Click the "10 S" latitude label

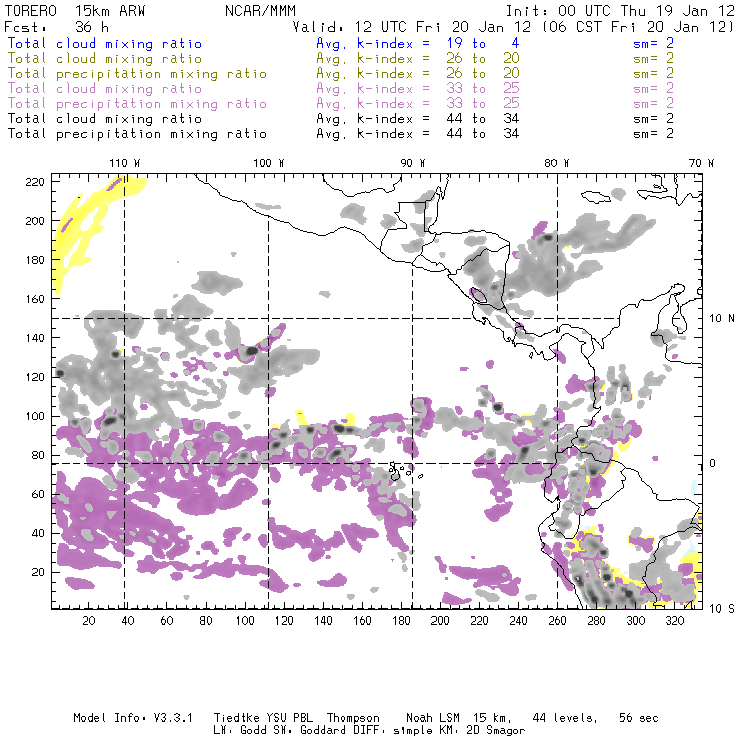[722, 609]
